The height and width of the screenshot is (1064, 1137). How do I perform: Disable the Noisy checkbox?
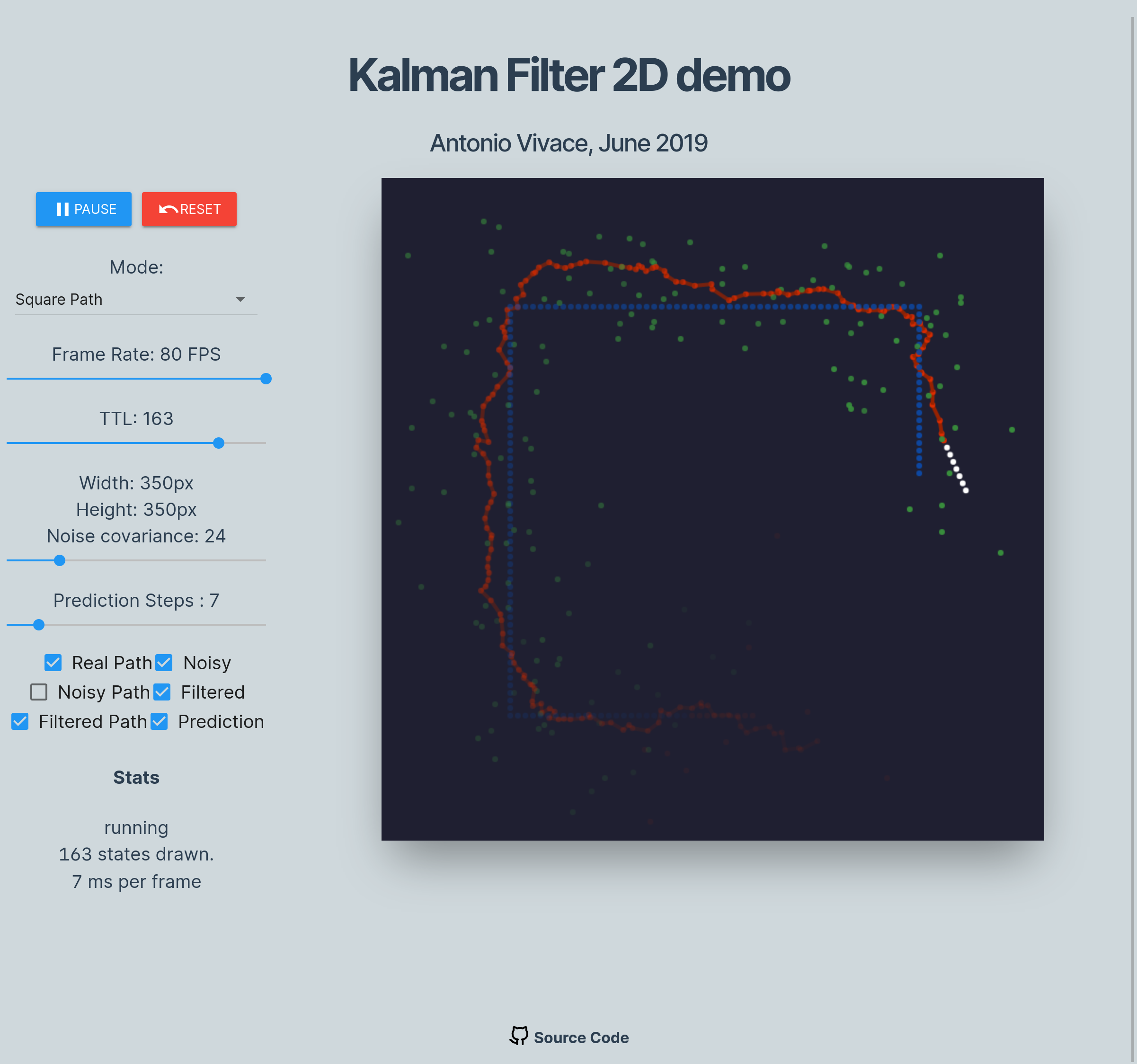(164, 663)
